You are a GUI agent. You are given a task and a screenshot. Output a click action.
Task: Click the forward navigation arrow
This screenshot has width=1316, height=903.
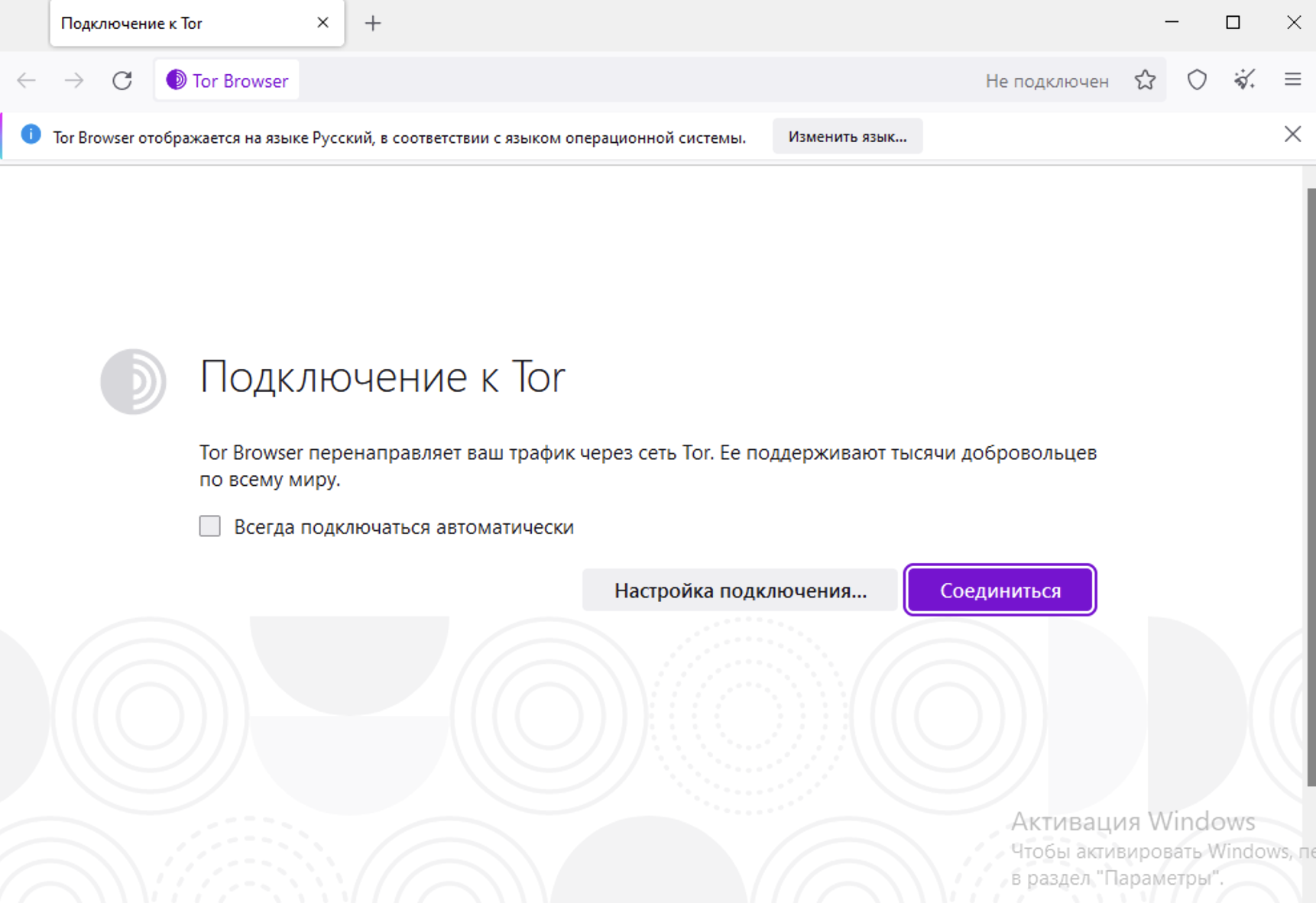[x=74, y=79]
